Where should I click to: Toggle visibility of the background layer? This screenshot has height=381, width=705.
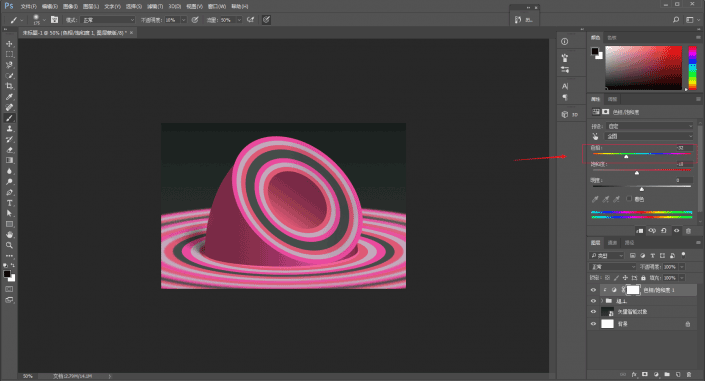point(593,324)
